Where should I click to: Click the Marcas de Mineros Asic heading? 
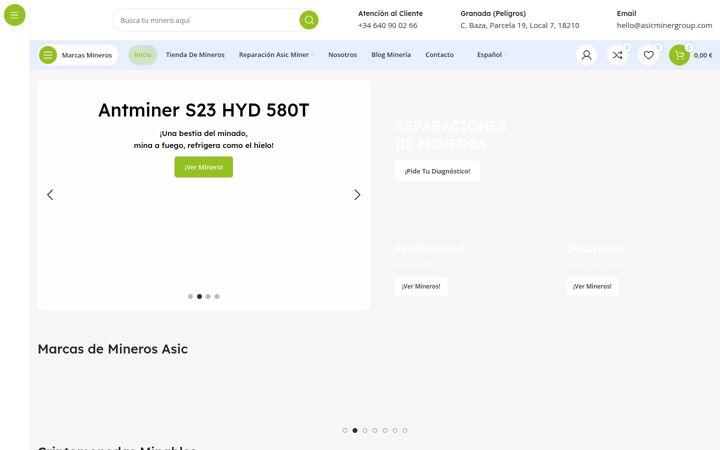point(112,349)
